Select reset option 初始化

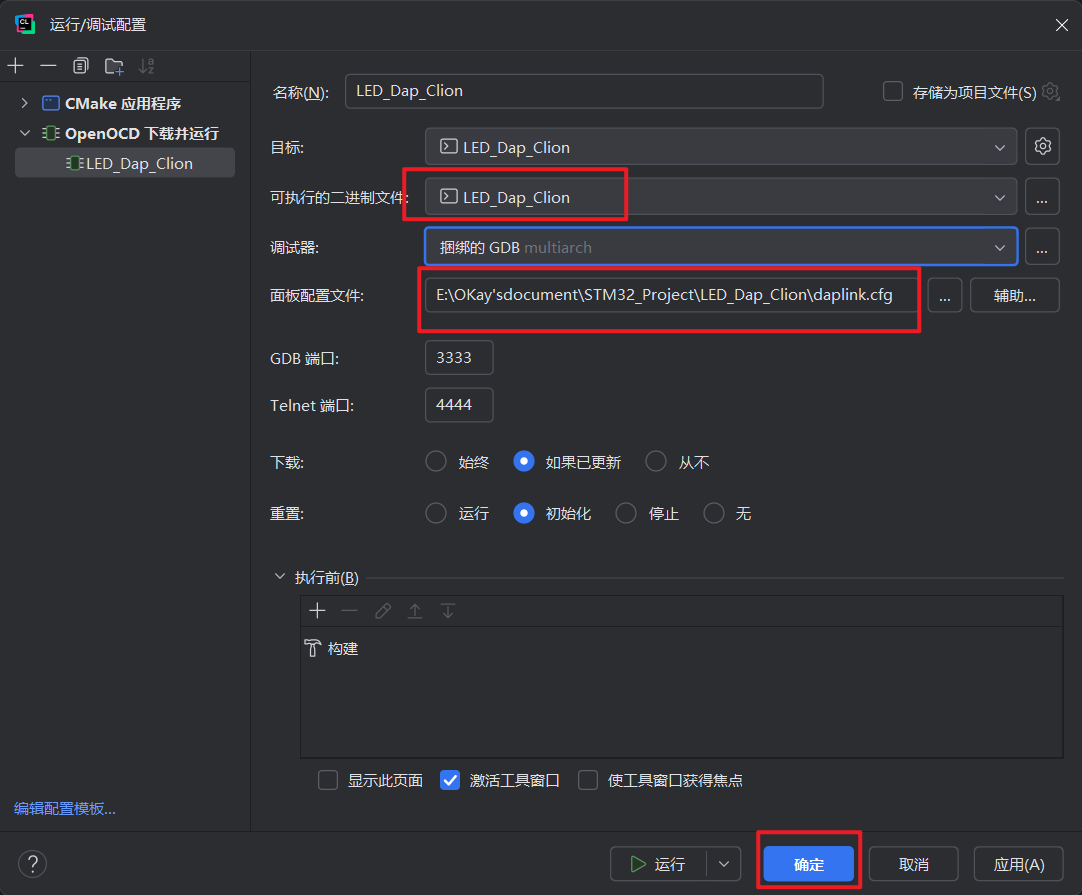[x=524, y=513]
